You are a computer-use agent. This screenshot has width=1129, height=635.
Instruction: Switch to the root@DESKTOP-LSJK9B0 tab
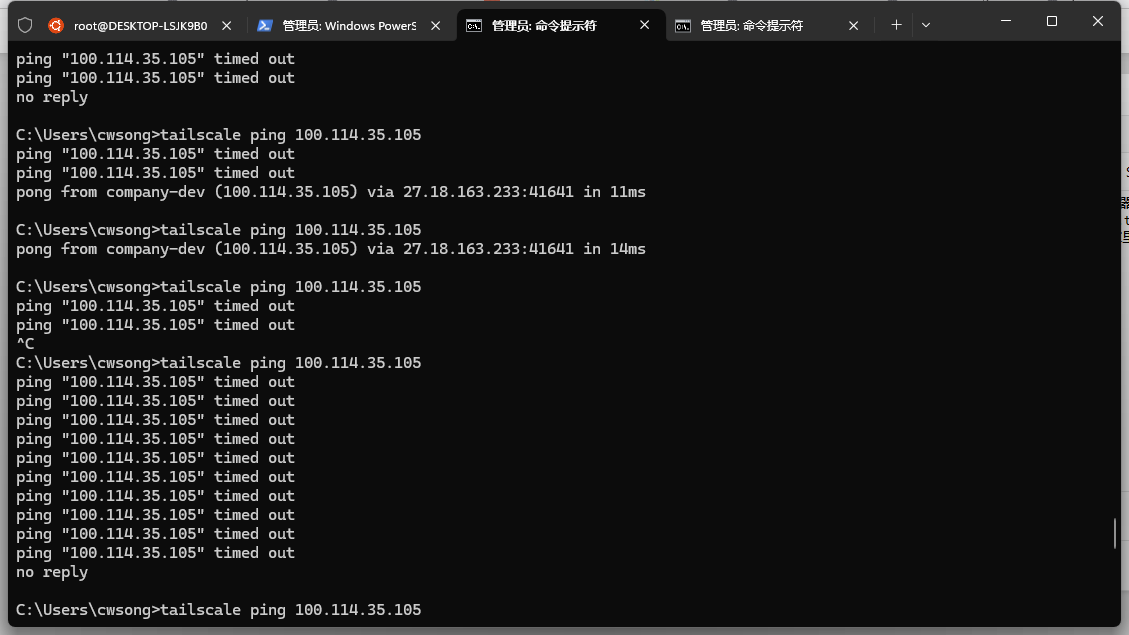pos(140,26)
